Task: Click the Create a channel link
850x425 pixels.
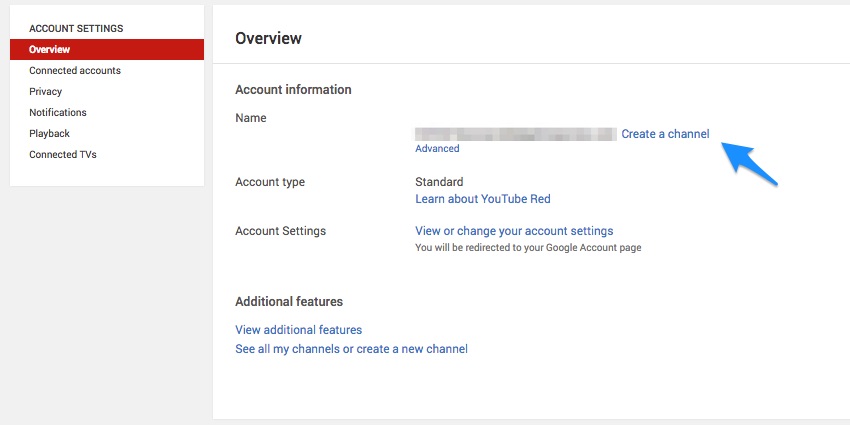Action: pos(665,134)
